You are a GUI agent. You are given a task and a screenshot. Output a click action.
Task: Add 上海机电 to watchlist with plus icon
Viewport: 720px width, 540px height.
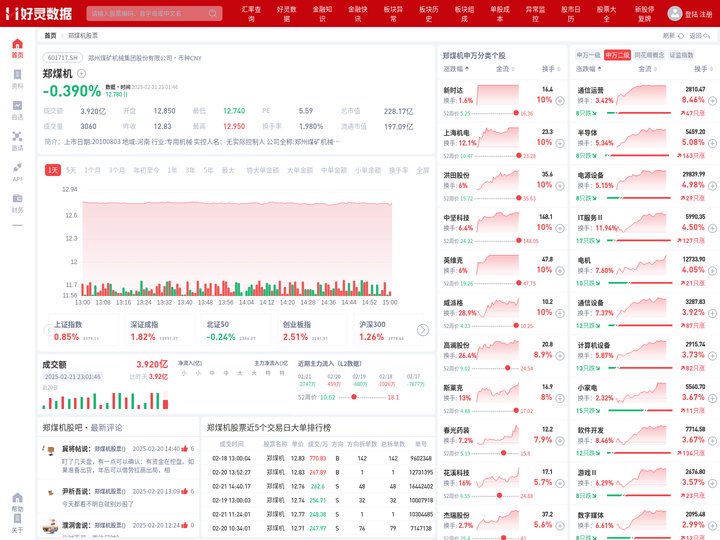560,143
